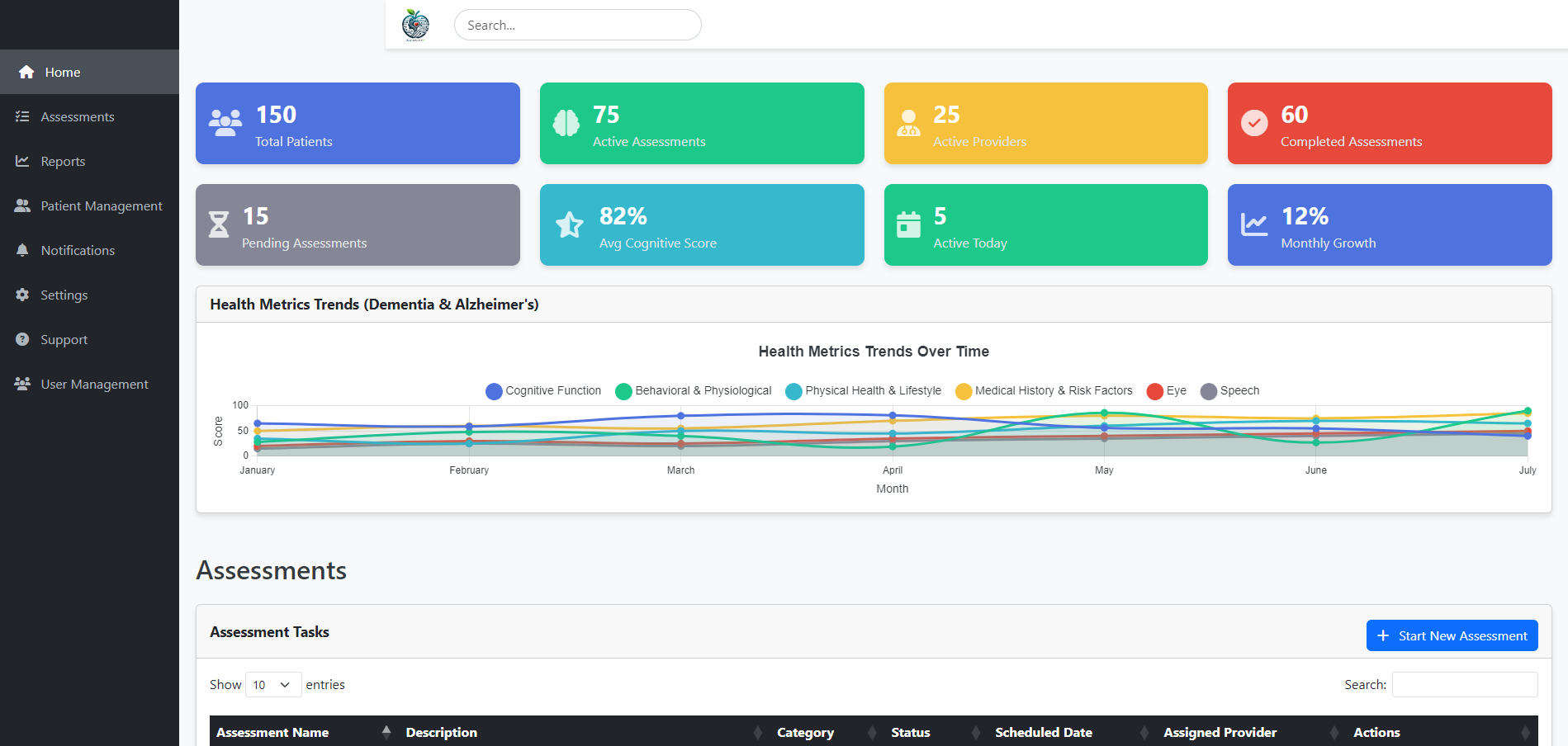The width and height of the screenshot is (1568, 746).
Task: Open the Support menu entry
Action: [89, 339]
